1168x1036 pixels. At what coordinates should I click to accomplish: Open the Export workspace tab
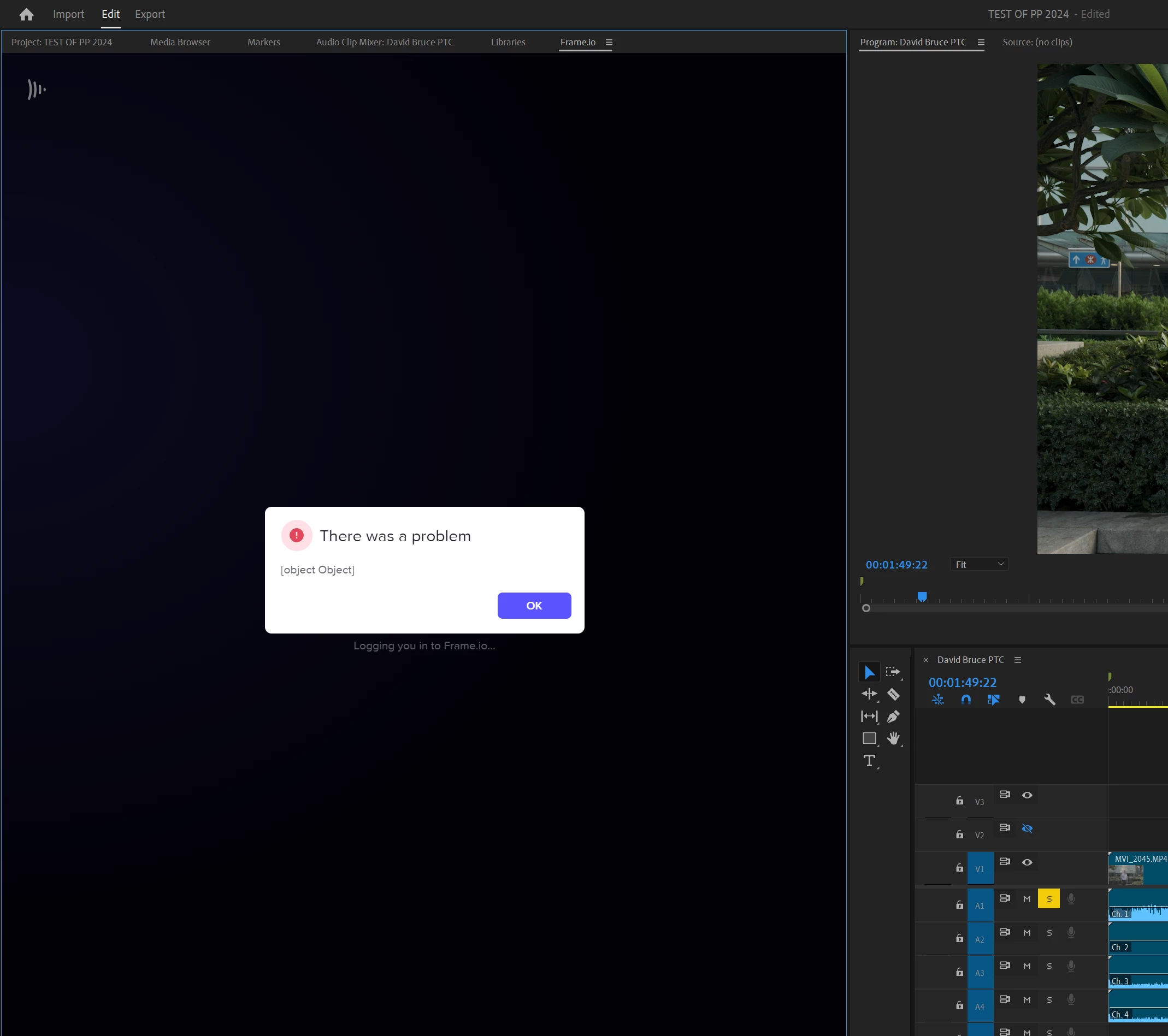pyautogui.click(x=150, y=14)
